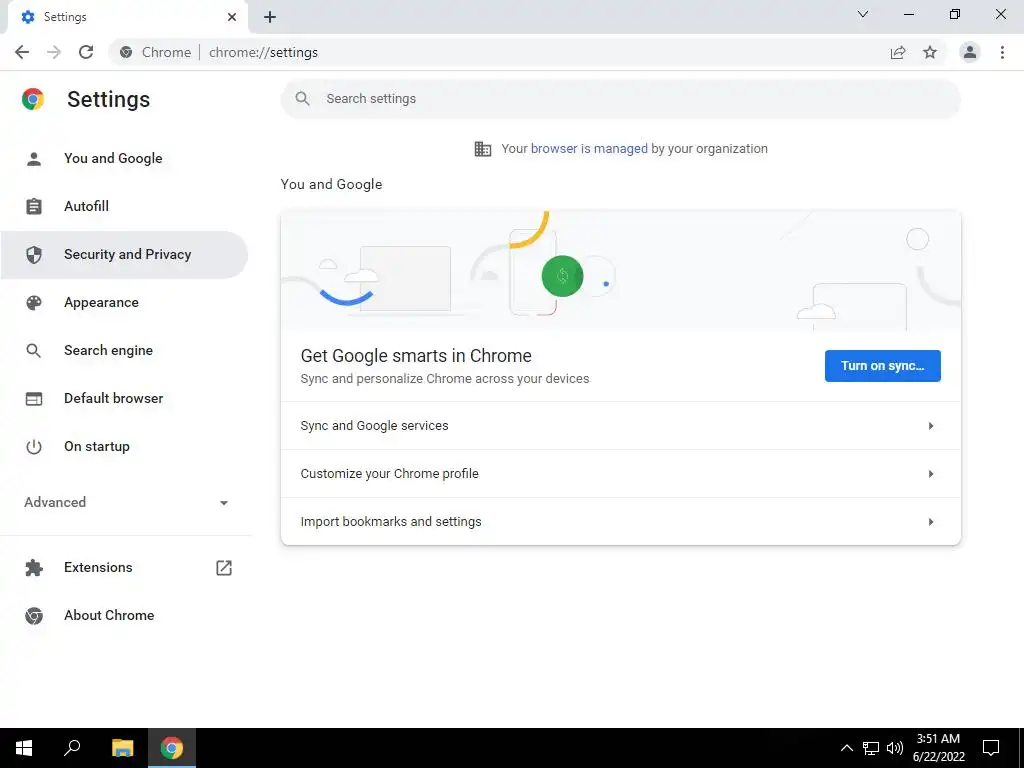
Task: Select the Settings tab
Action: coord(127,17)
